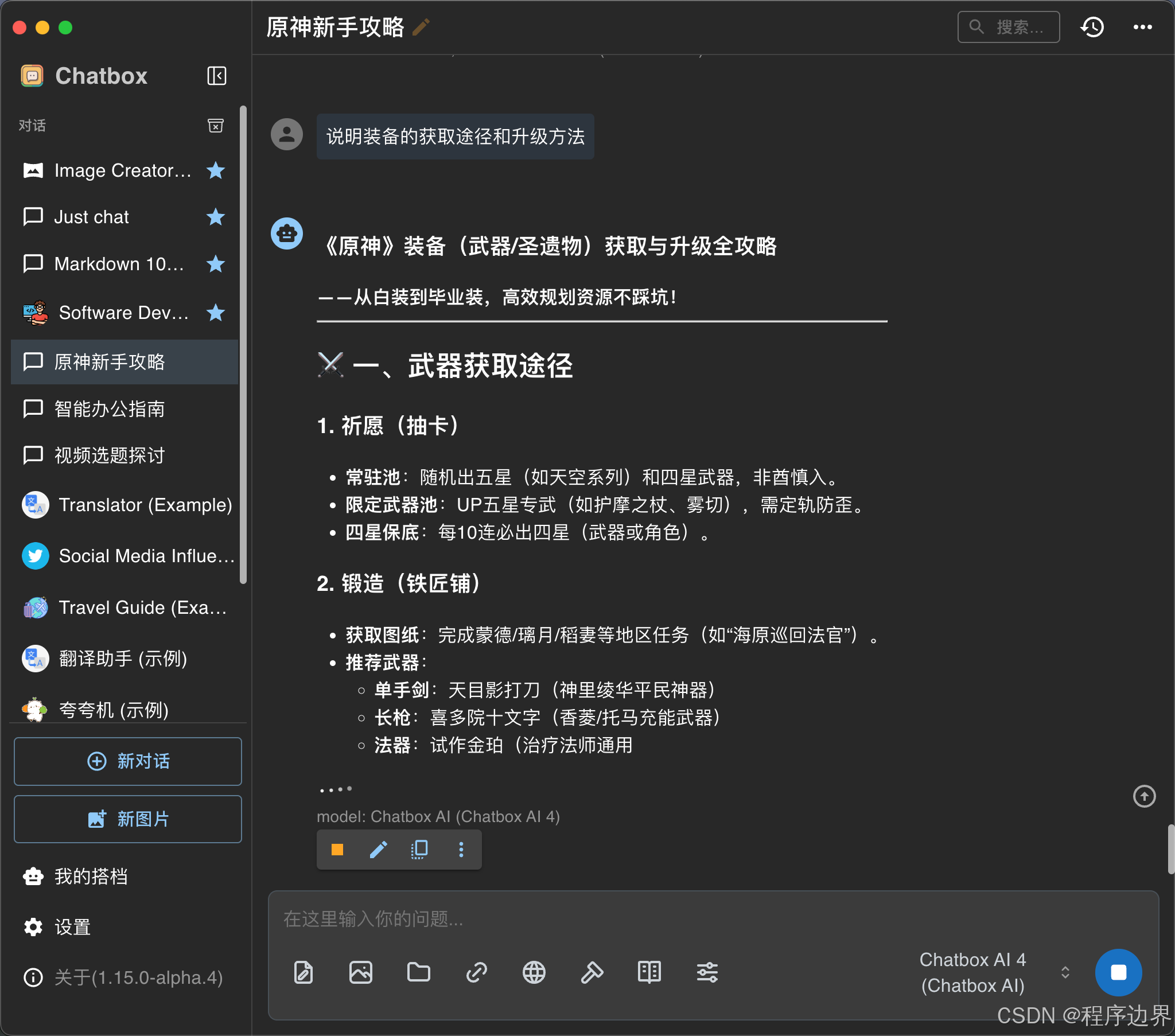
Task: Copy the AI message
Action: point(419,850)
